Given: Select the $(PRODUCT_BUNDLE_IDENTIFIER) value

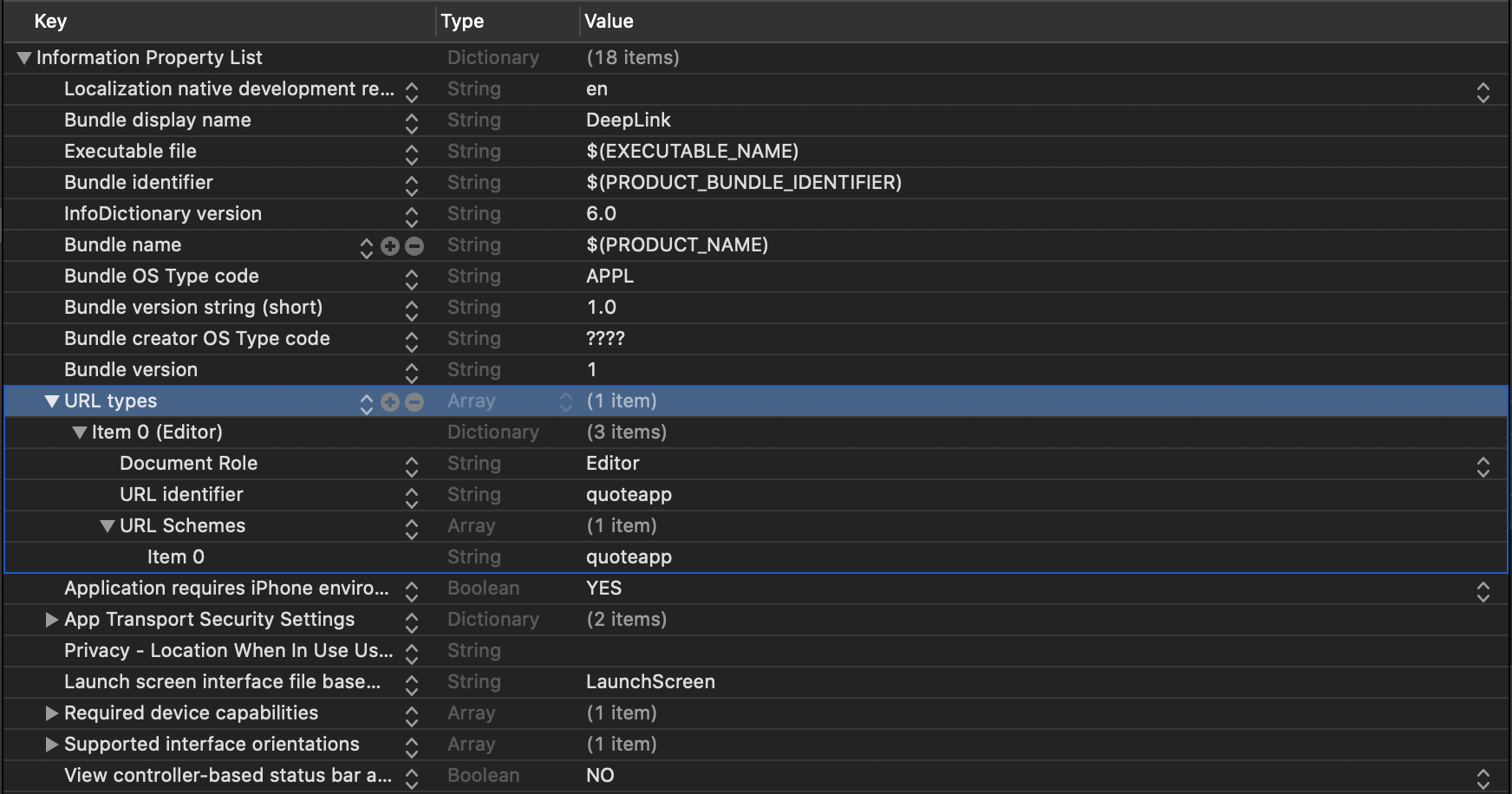Looking at the screenshot, I should 744,183.
